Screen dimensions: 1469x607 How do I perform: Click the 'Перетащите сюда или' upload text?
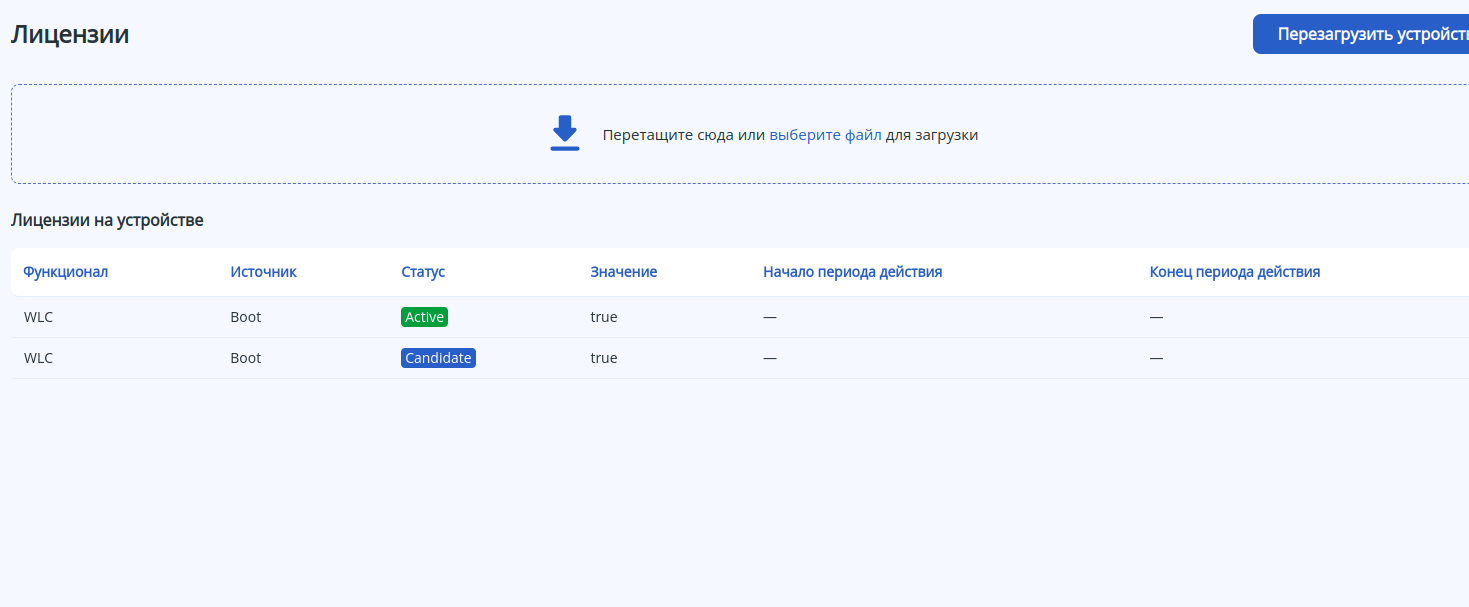[x=684, y=135]
